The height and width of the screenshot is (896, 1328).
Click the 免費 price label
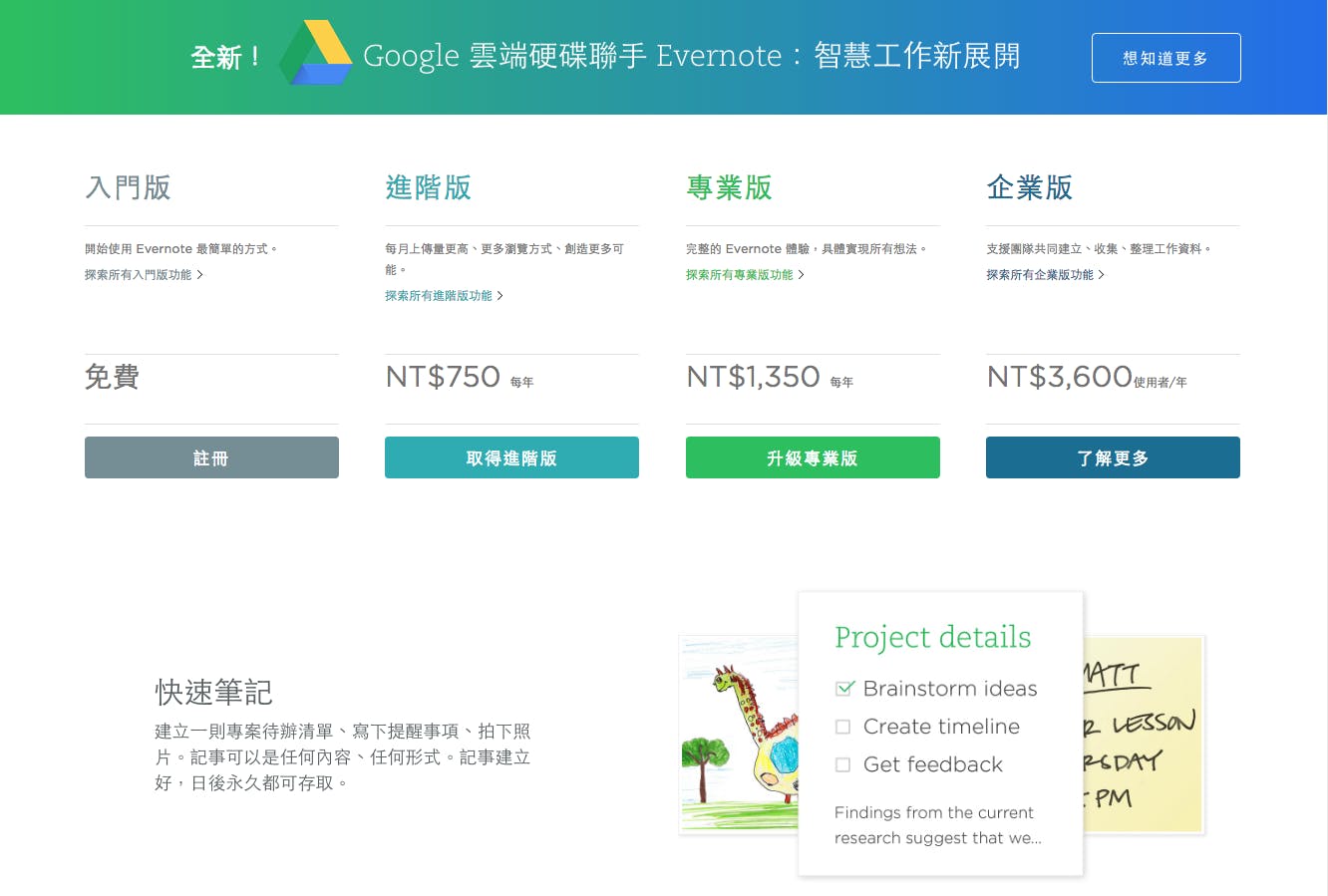(112, 377)
